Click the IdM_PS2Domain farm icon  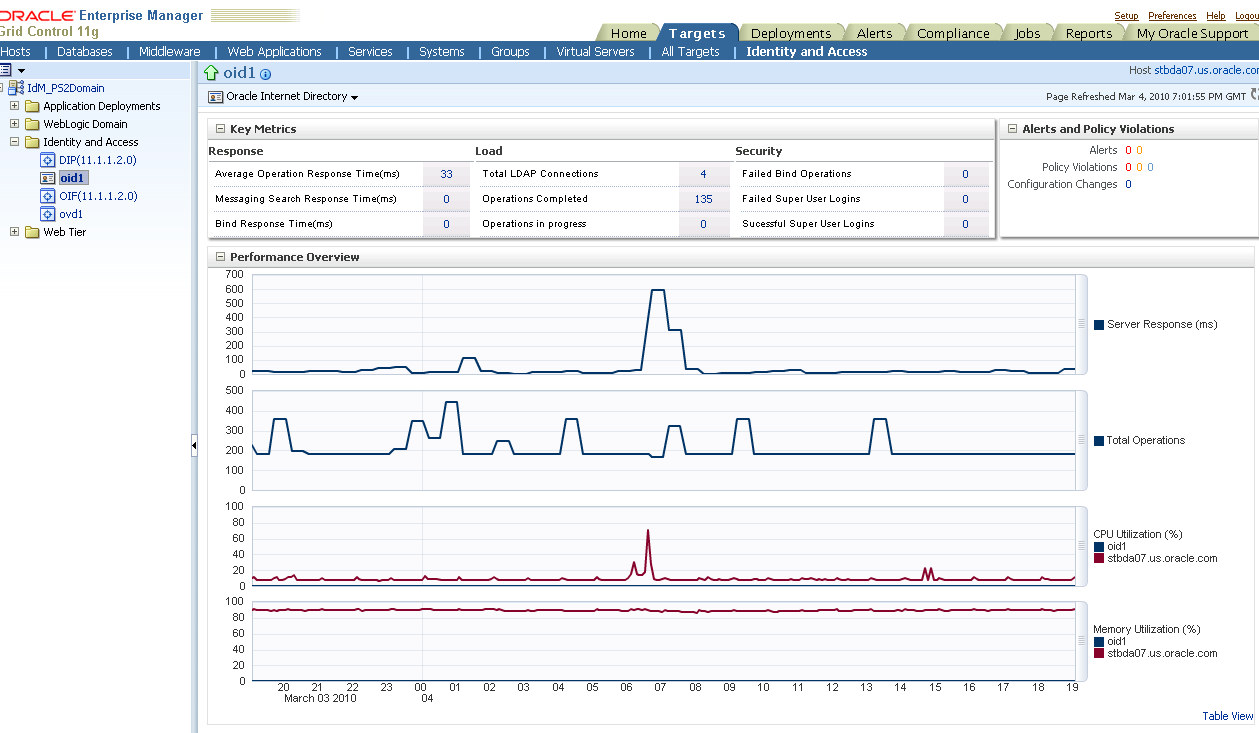(x=16, y=88)
